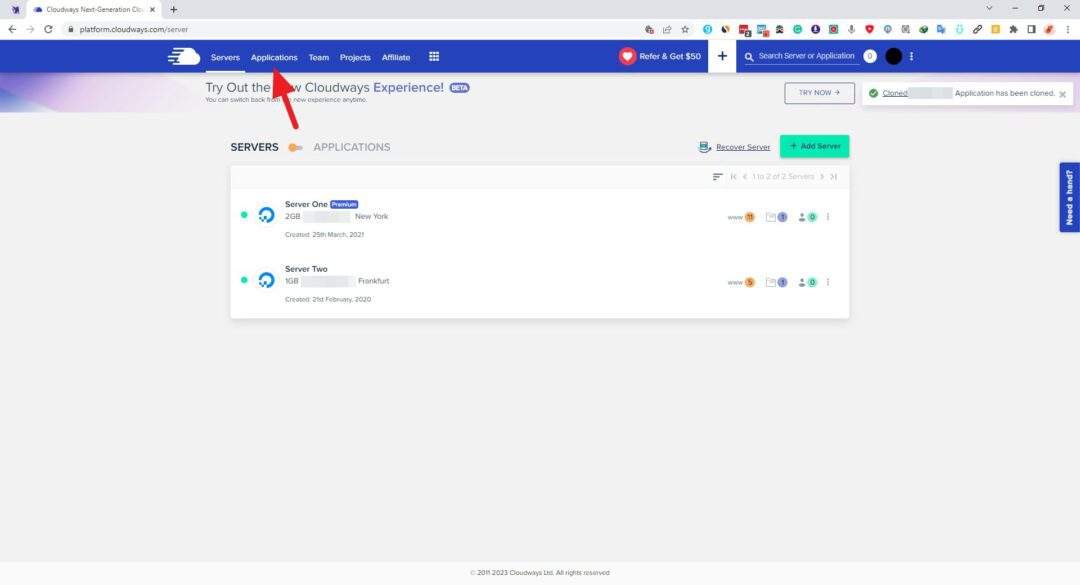The width and height of the screenshot is (1080, 585).
Task: Show www applications for Server Two
Action: click(741, 282)
